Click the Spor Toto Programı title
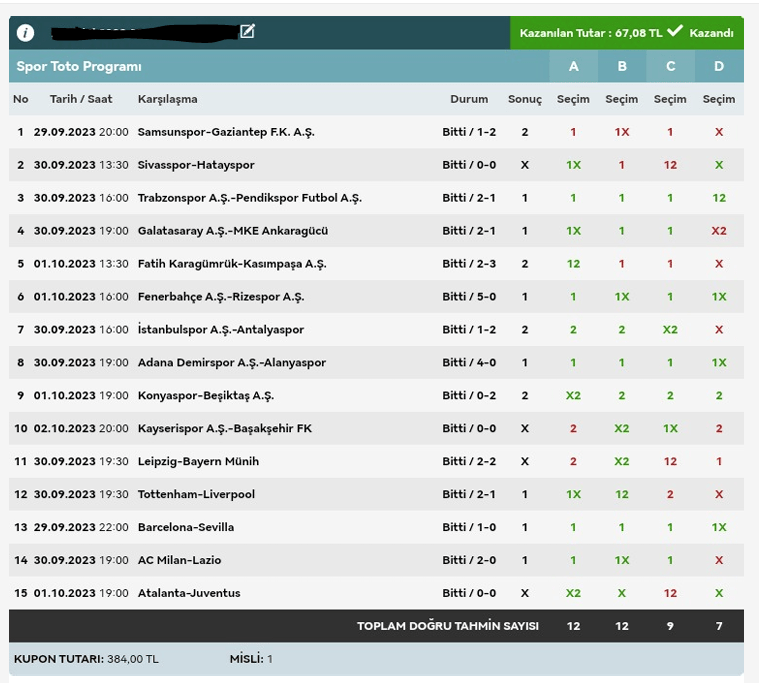Screen dimensions: 759x683 pos(79,67)
